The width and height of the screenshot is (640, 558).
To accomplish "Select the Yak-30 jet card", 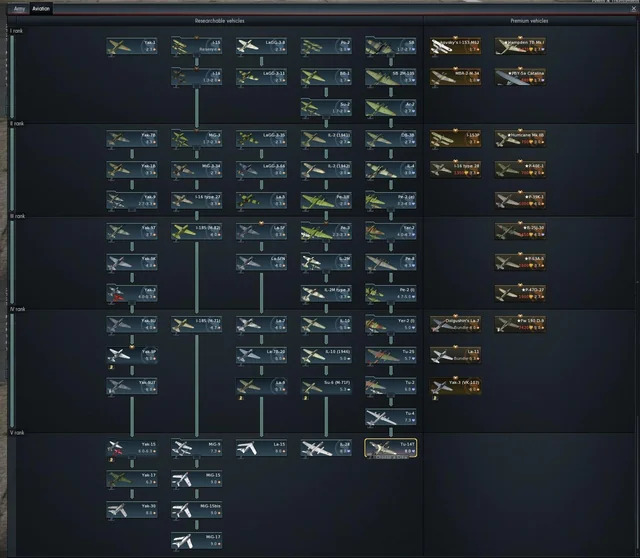I will 132,511.
